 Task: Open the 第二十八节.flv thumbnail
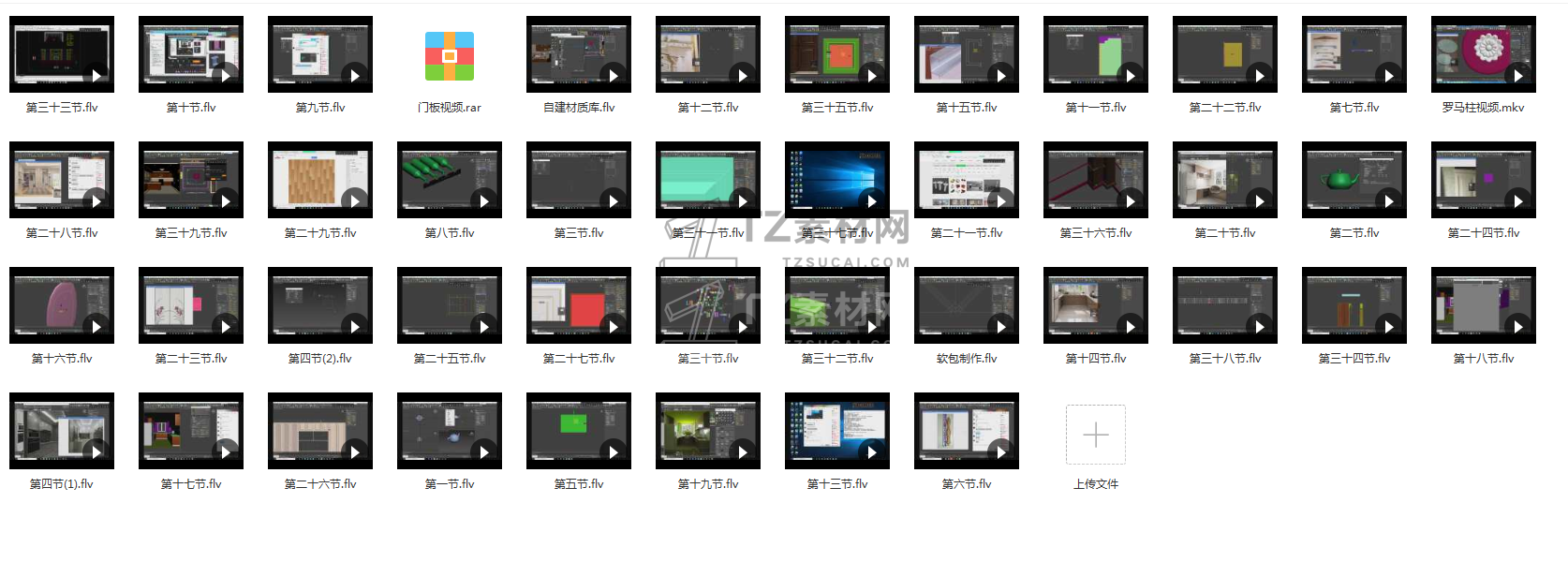click(x=62, y=180)
